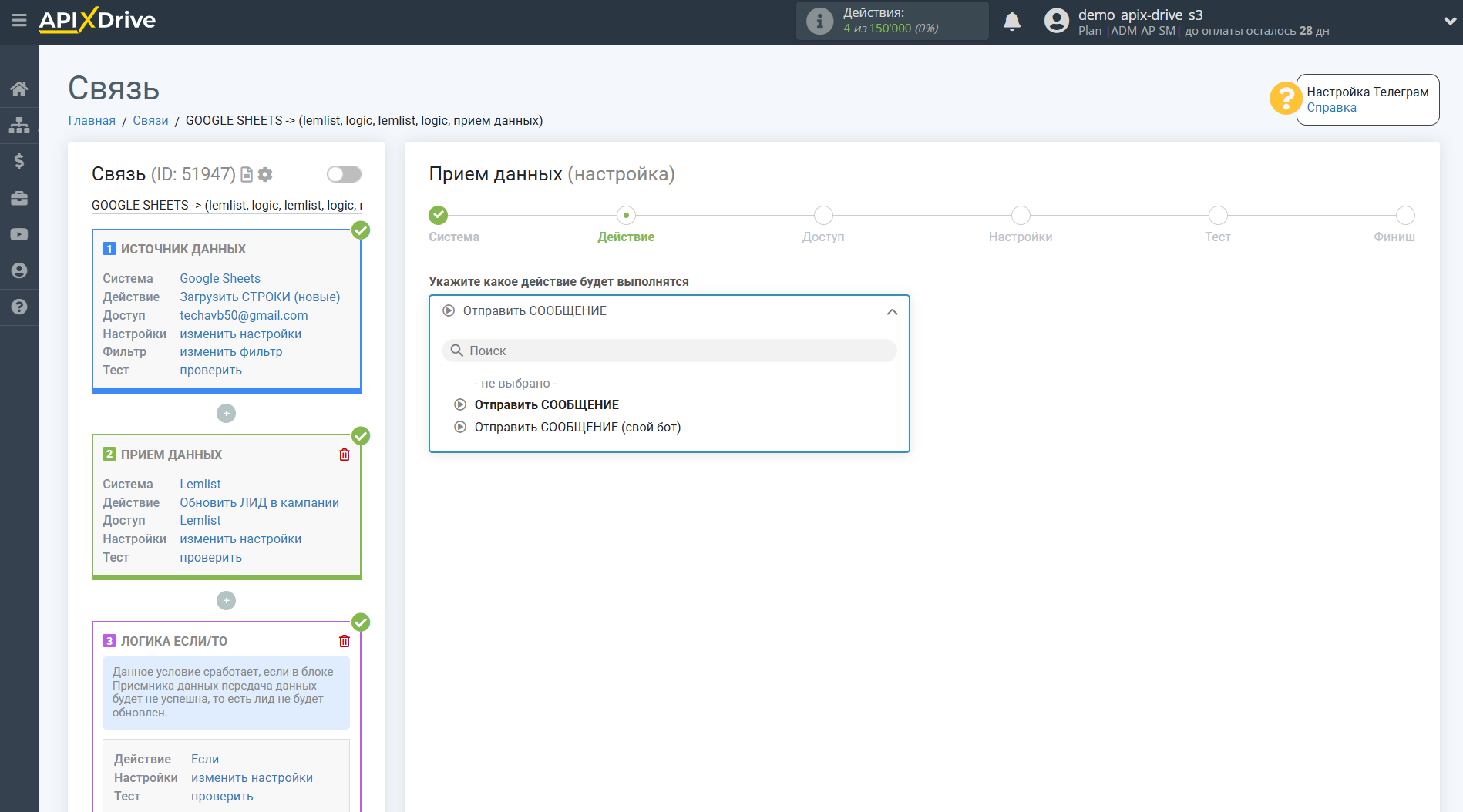Go to Действие step
This screenshot has height=812, width=1463.
(626, 215)
